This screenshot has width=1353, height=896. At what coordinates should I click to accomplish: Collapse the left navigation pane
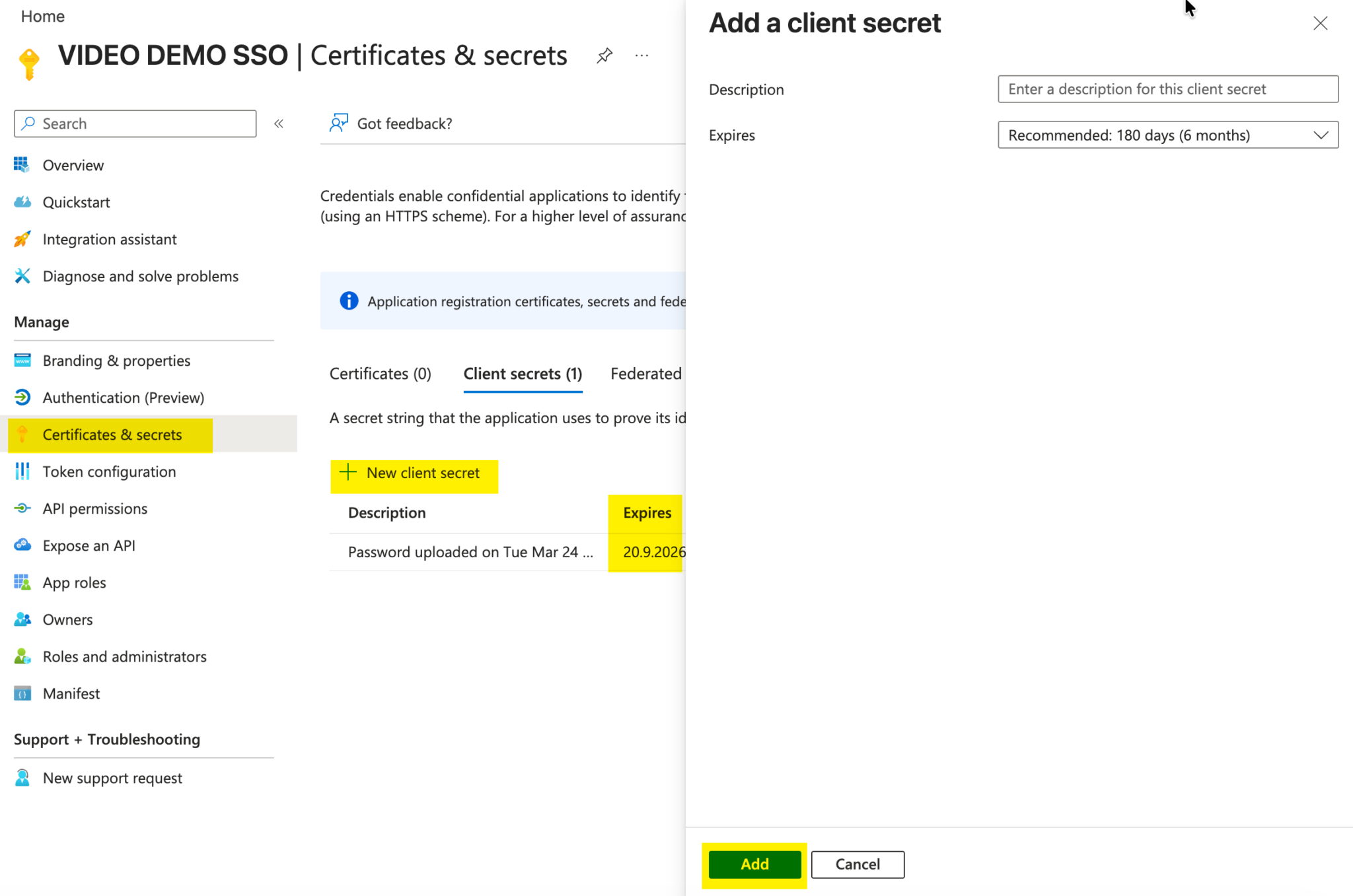click(279, 123)
